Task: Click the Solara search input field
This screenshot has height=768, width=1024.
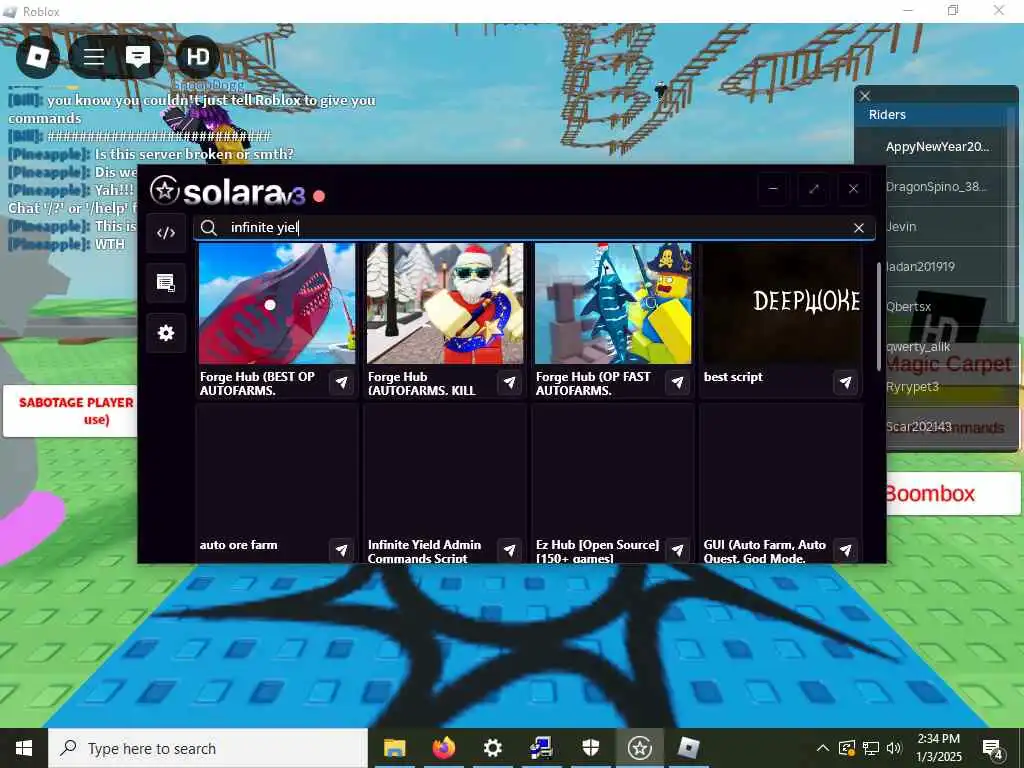Action: (534, 227)
